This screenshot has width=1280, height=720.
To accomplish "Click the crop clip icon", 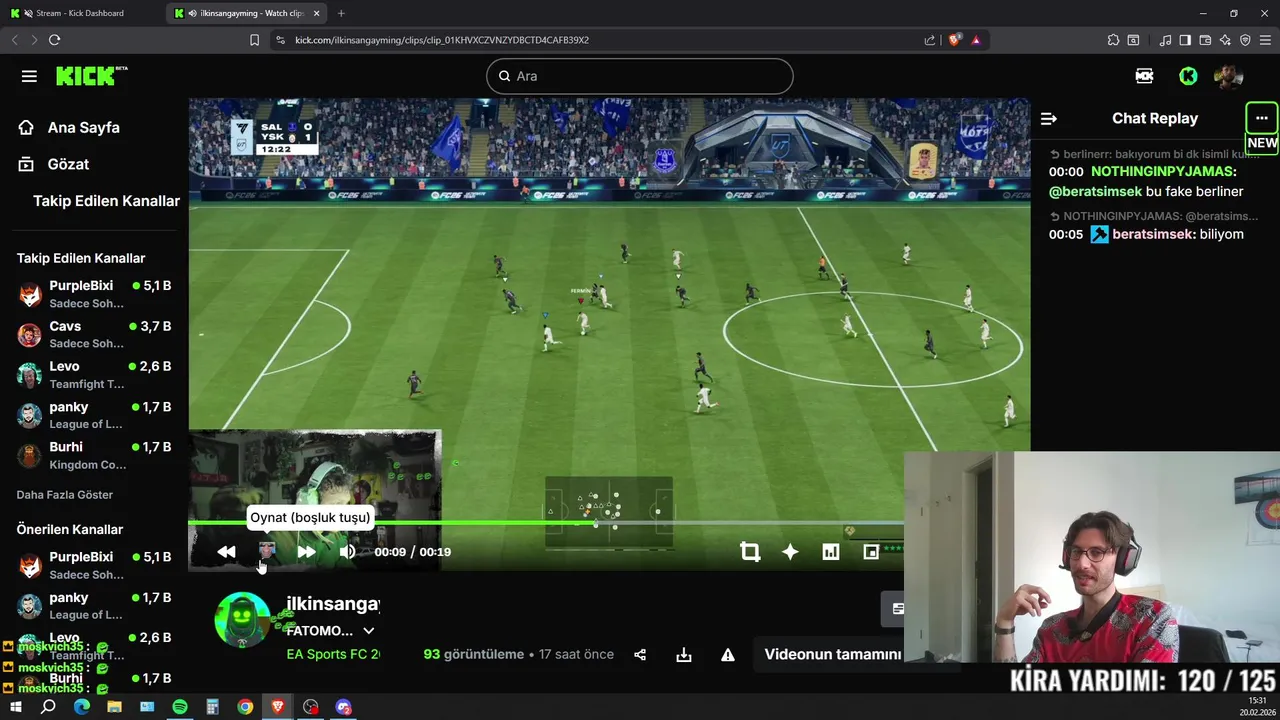I will point(750,552).
